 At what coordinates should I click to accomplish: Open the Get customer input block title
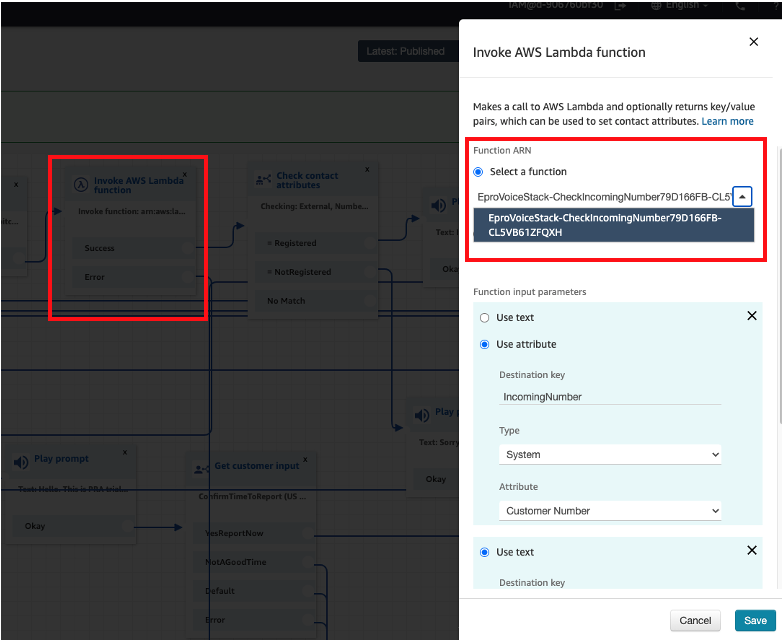coord(257,466)
